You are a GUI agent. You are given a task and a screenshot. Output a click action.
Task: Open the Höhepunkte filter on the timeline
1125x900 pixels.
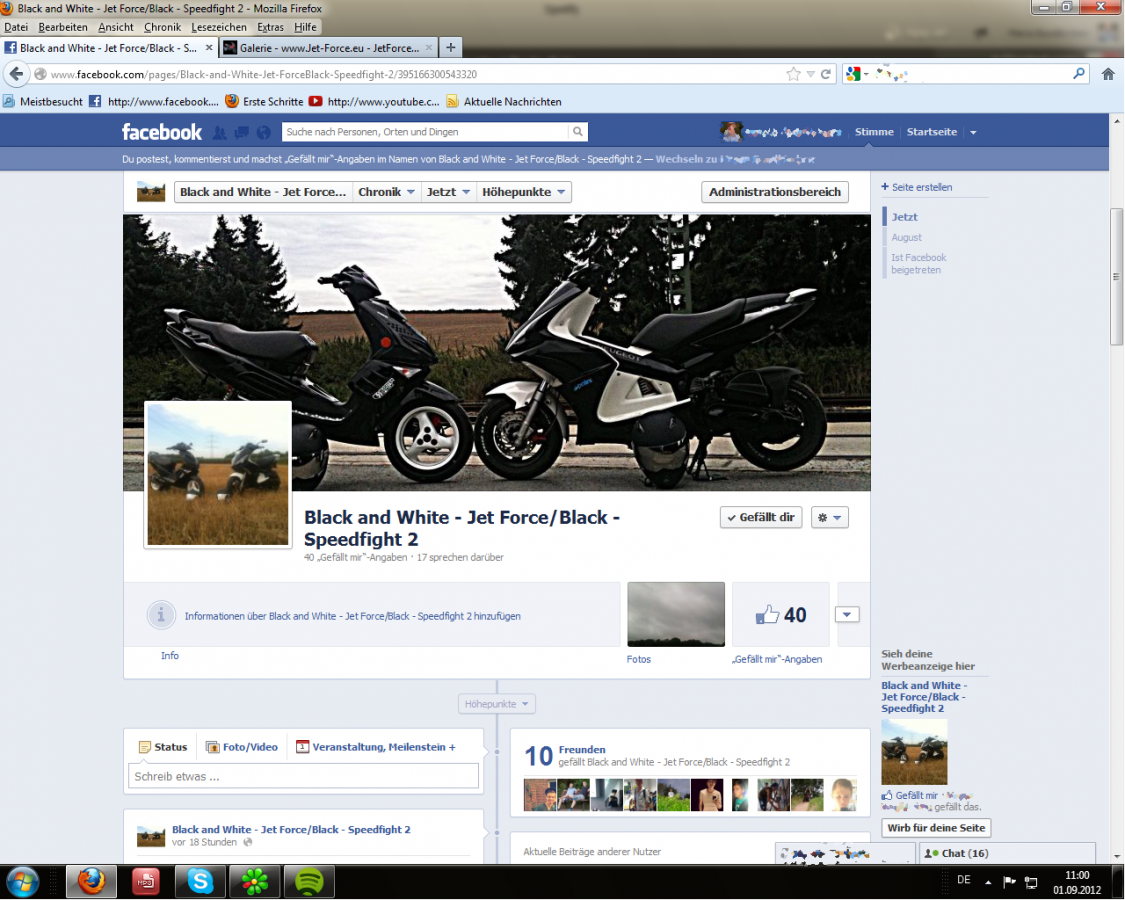tap(496, 704)
